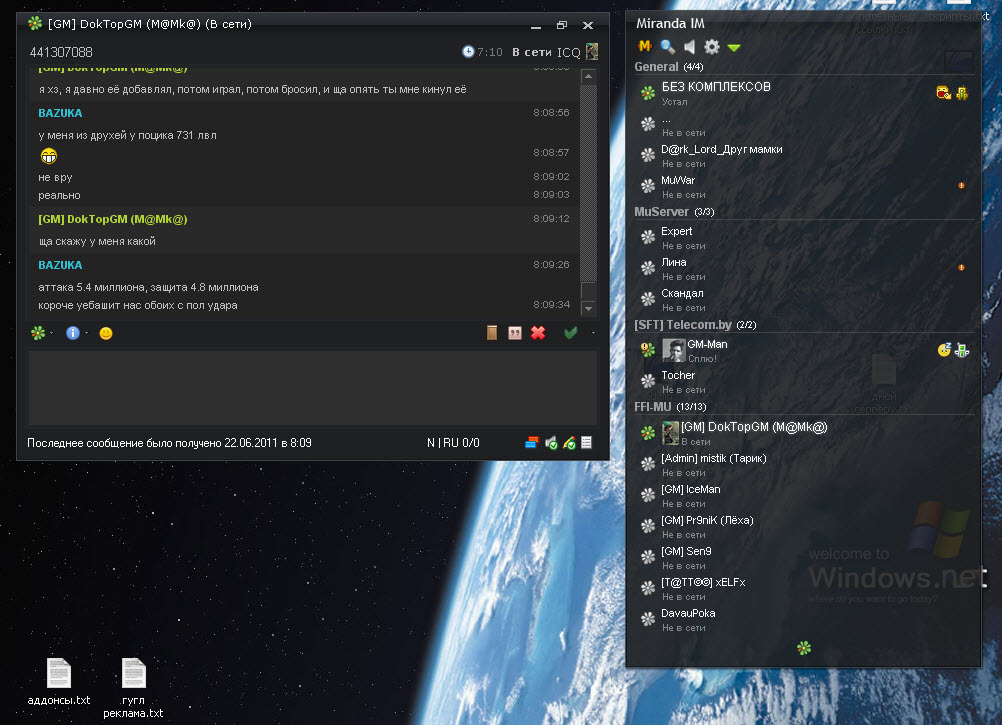Open гугл реклама.txt desktop file
The image size is (1002, 725).
click(x=134, y=689)
